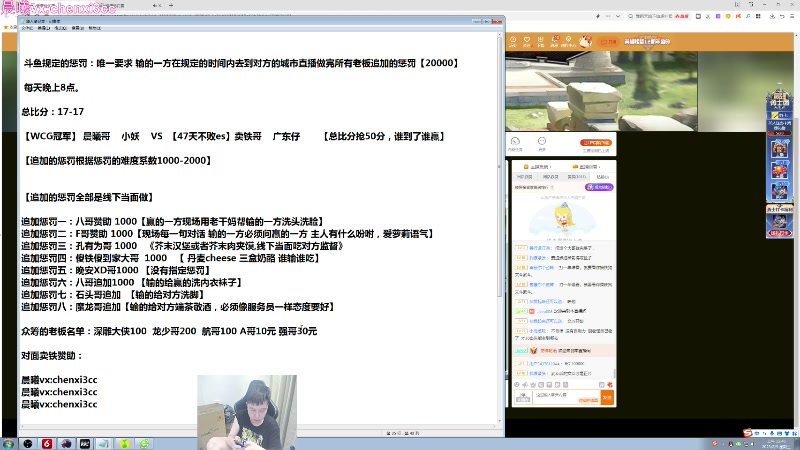Click the more (ellipsis face) icon below video

pyautogui.click(x=542, y=143)
